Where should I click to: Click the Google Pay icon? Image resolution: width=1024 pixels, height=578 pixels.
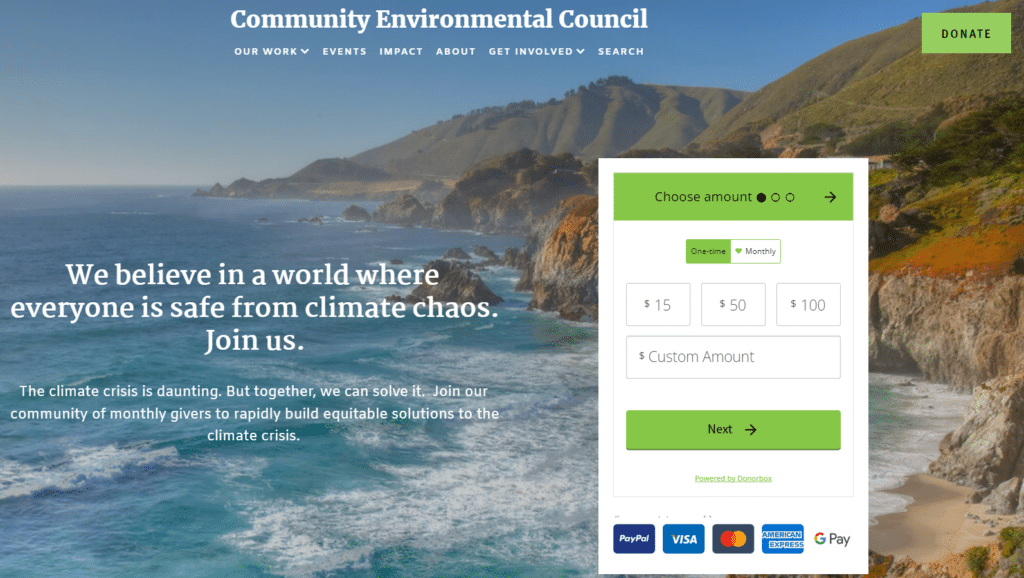831,538
